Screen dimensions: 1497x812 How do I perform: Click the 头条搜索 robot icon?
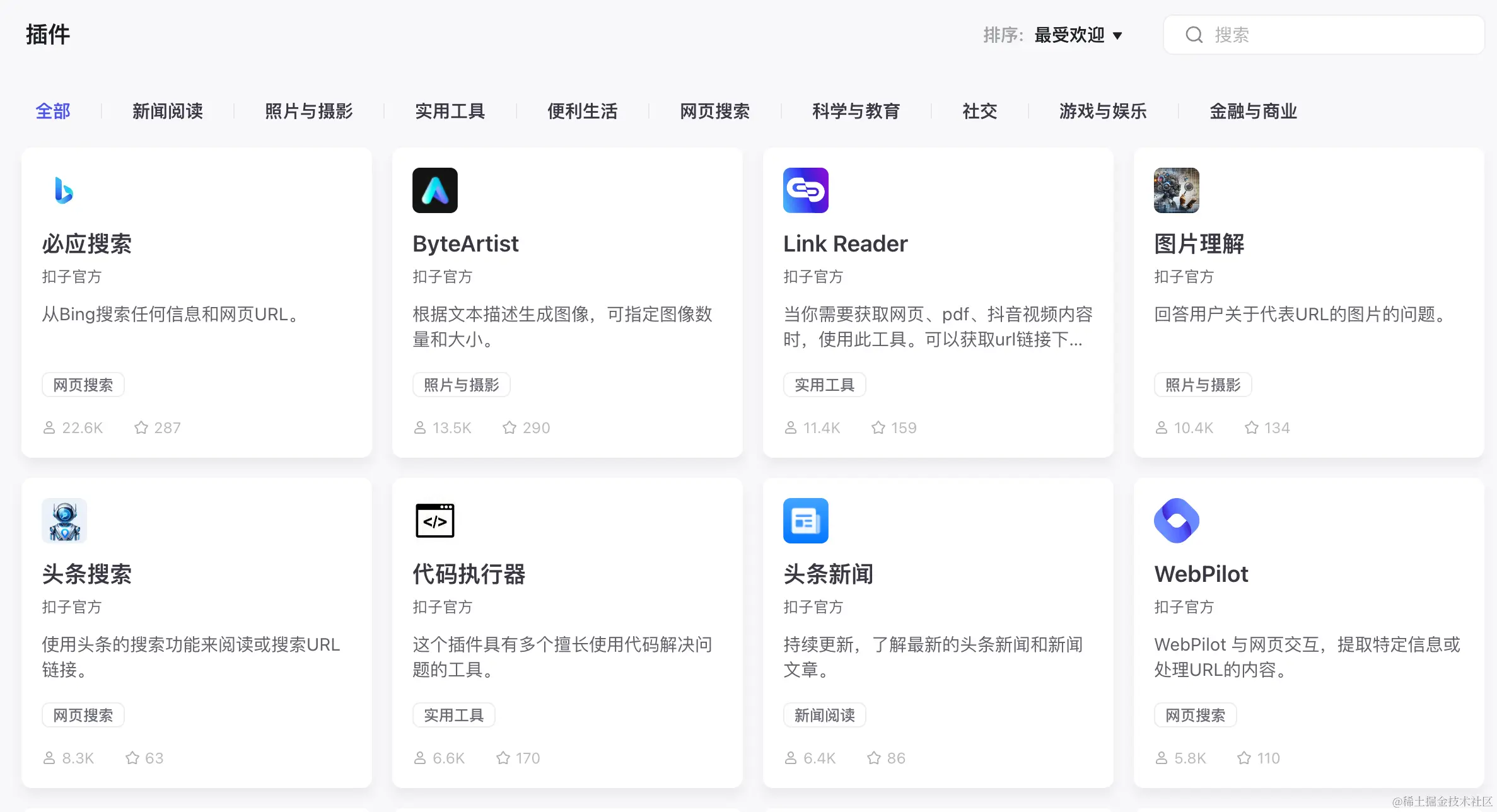click(x=64, y=521)
